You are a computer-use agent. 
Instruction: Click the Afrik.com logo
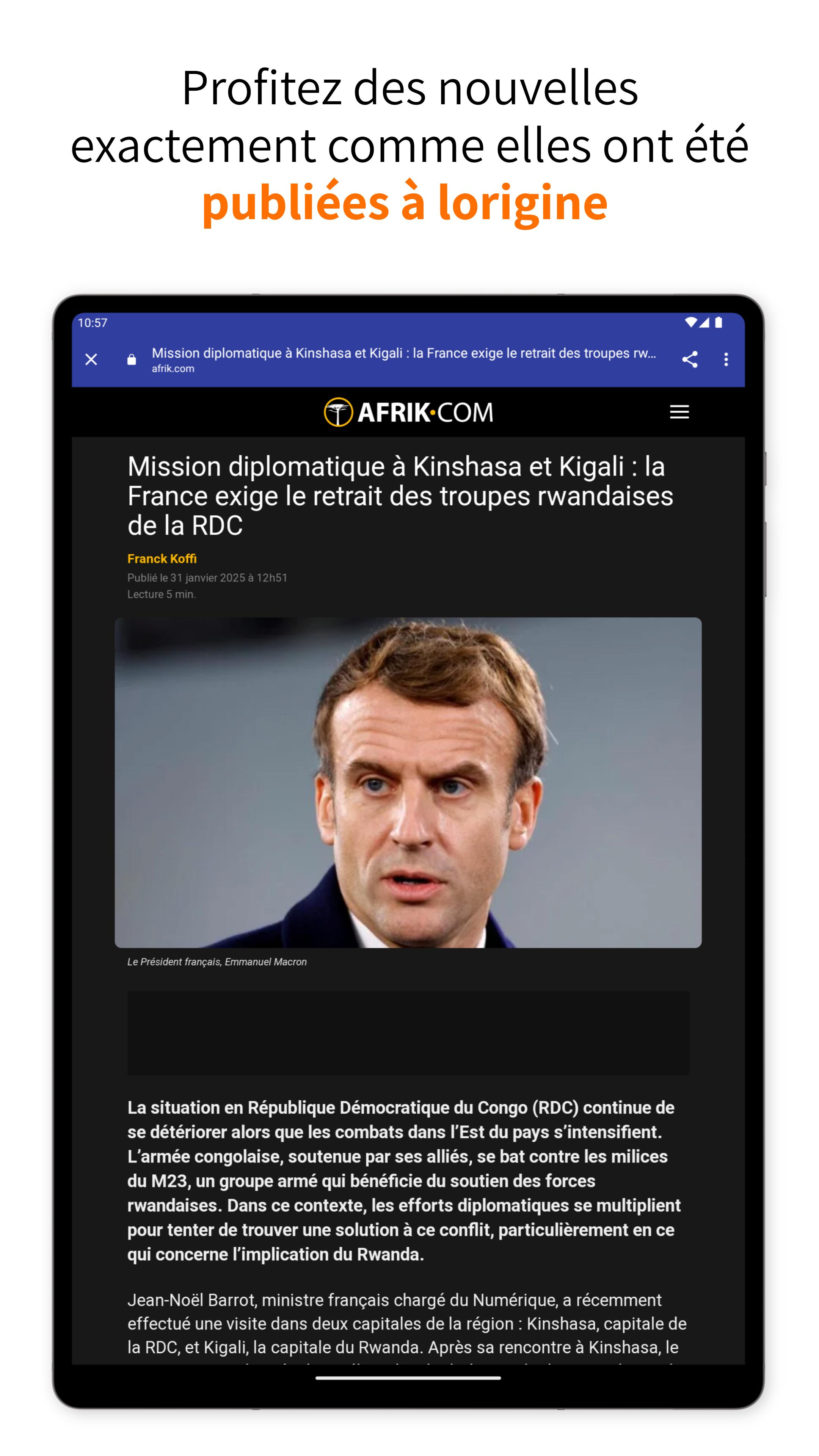pyautogui.click(x=409, y=412)
